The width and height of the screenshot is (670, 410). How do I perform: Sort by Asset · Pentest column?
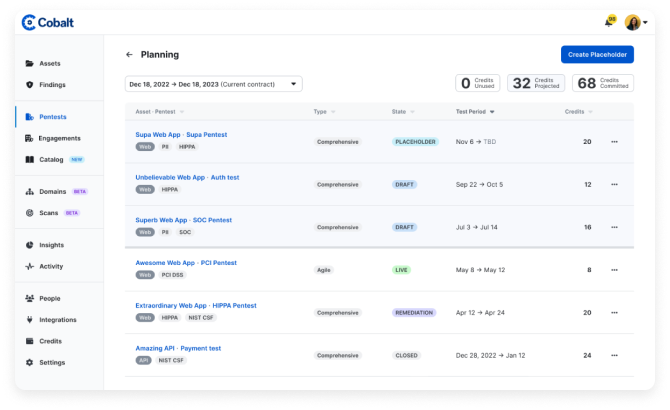[159, 111]
